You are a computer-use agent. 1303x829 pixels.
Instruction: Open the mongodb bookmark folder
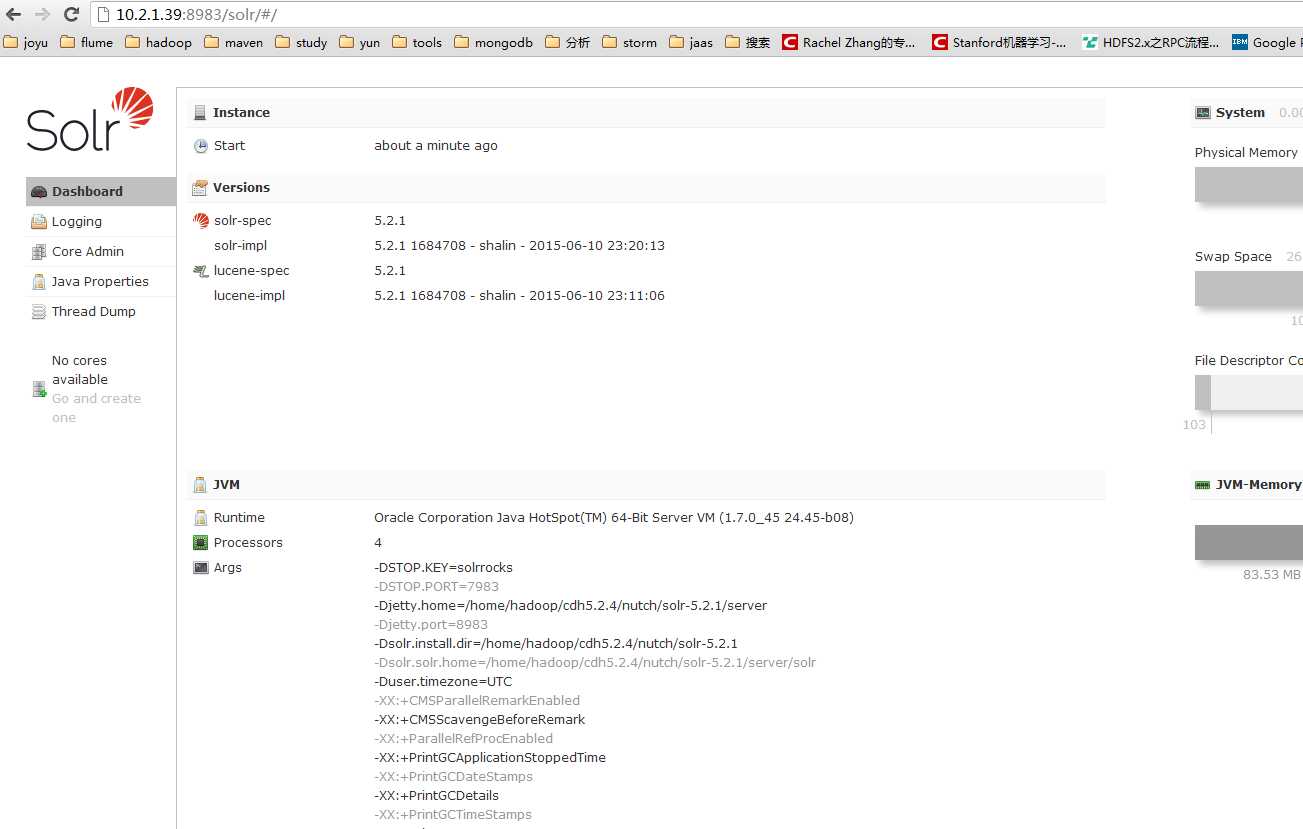click(493, 42)
